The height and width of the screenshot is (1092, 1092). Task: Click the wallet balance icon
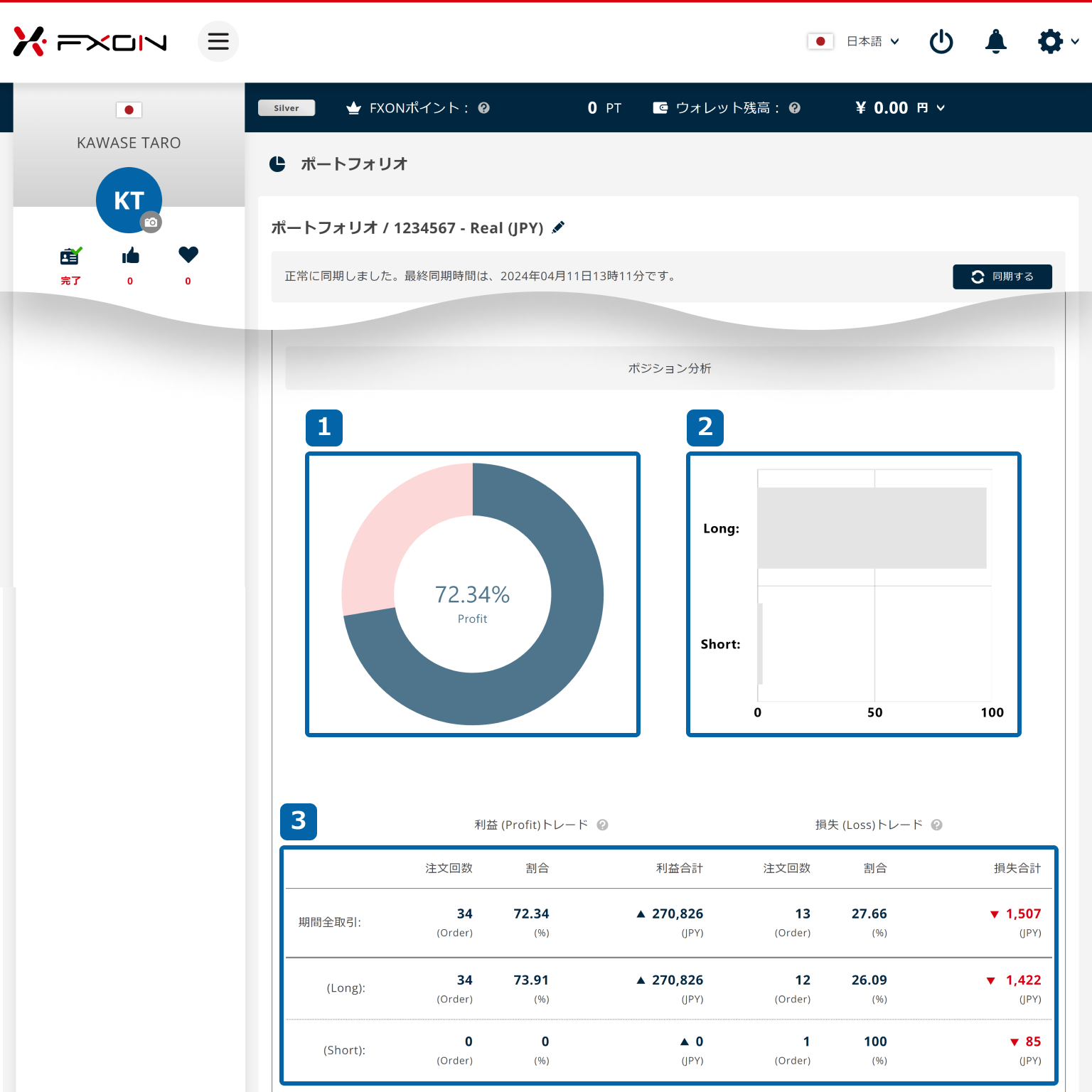pyautogui.click(x=660, y=108)
